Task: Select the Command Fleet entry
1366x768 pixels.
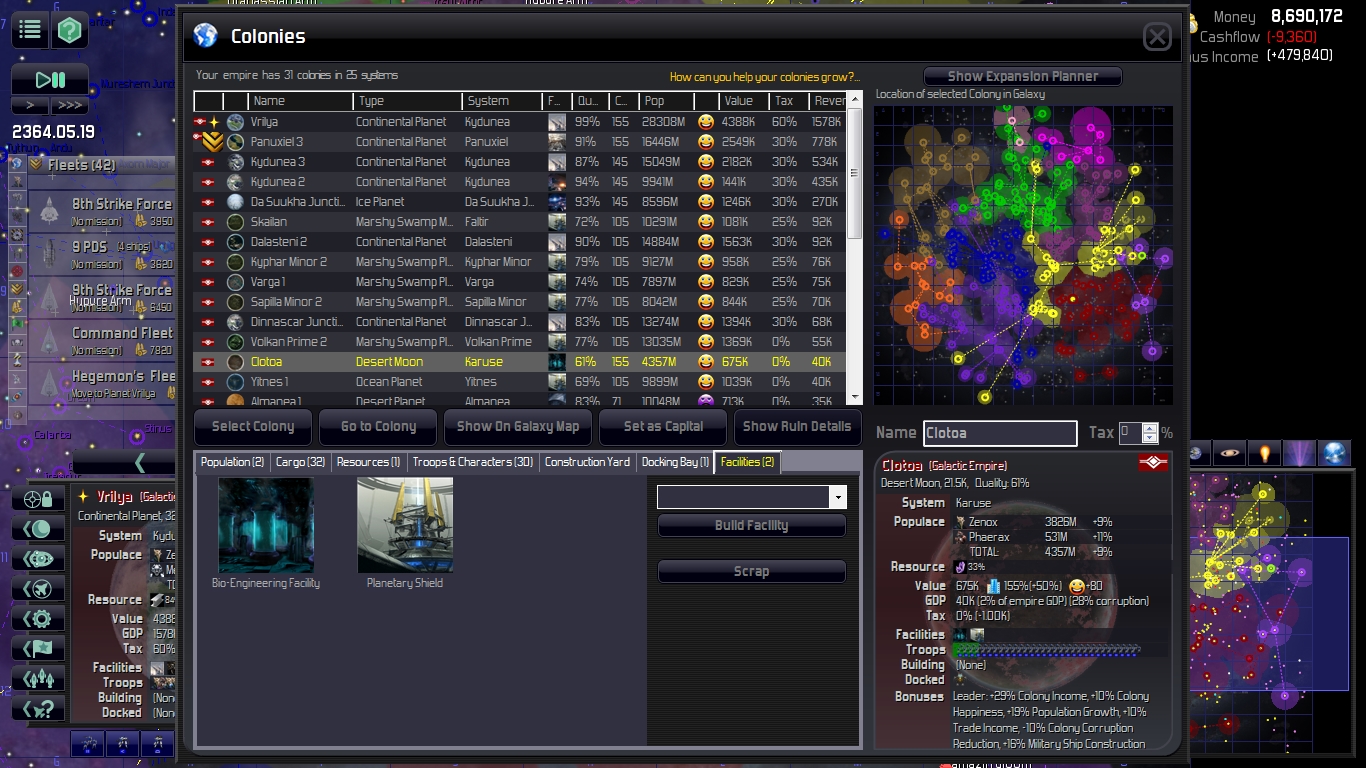Action: pos(103,340)
